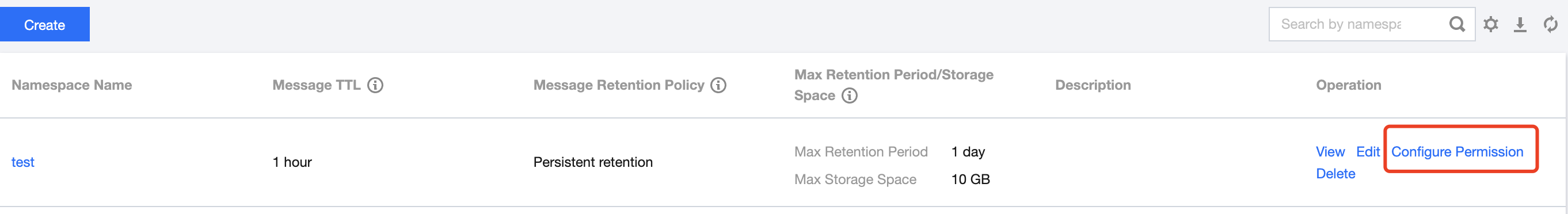Click Message Retention Policy info icon
Screen dimensions: 1568x214
point(718,85)
